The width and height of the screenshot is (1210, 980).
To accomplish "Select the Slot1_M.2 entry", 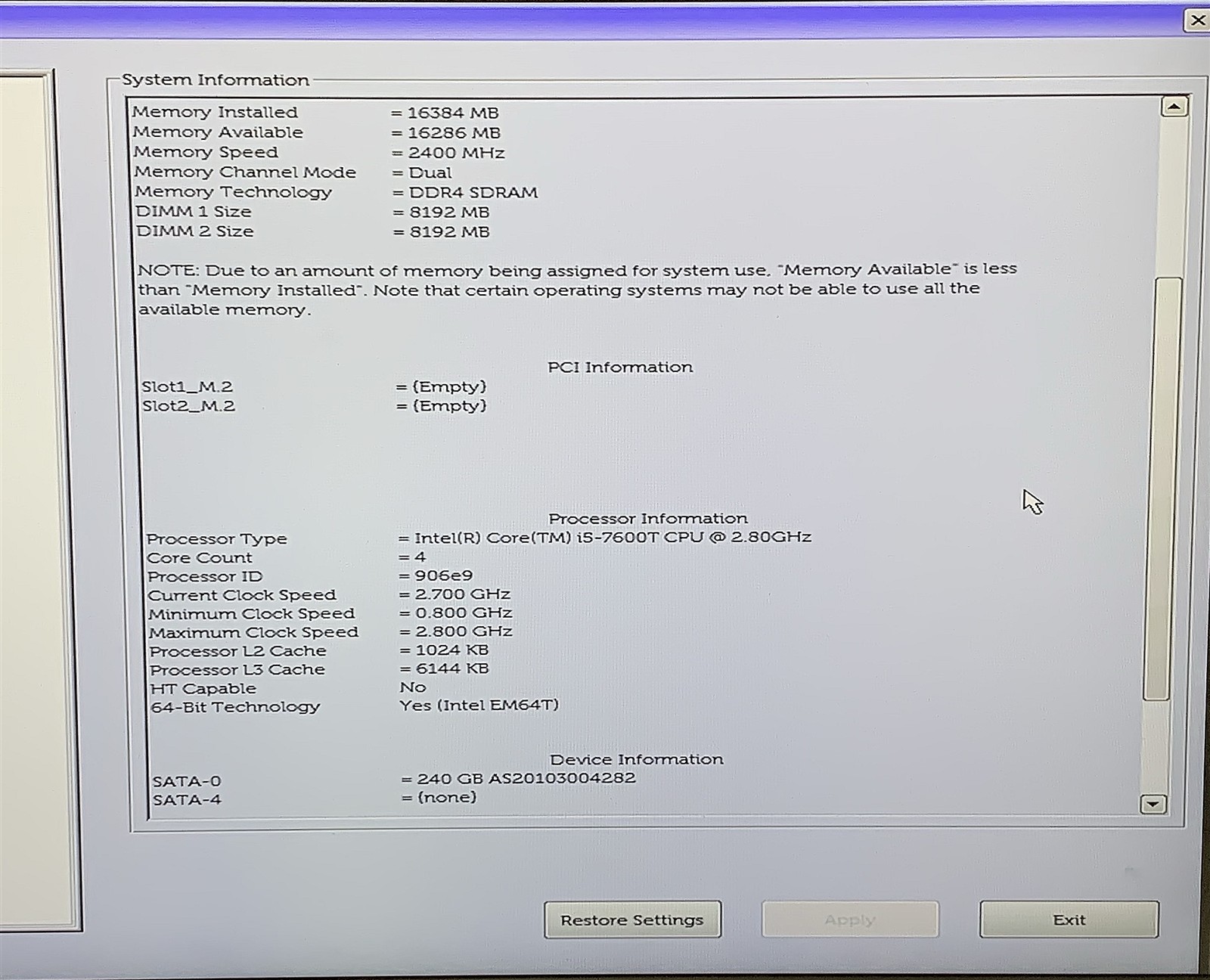I will (188, 386).
